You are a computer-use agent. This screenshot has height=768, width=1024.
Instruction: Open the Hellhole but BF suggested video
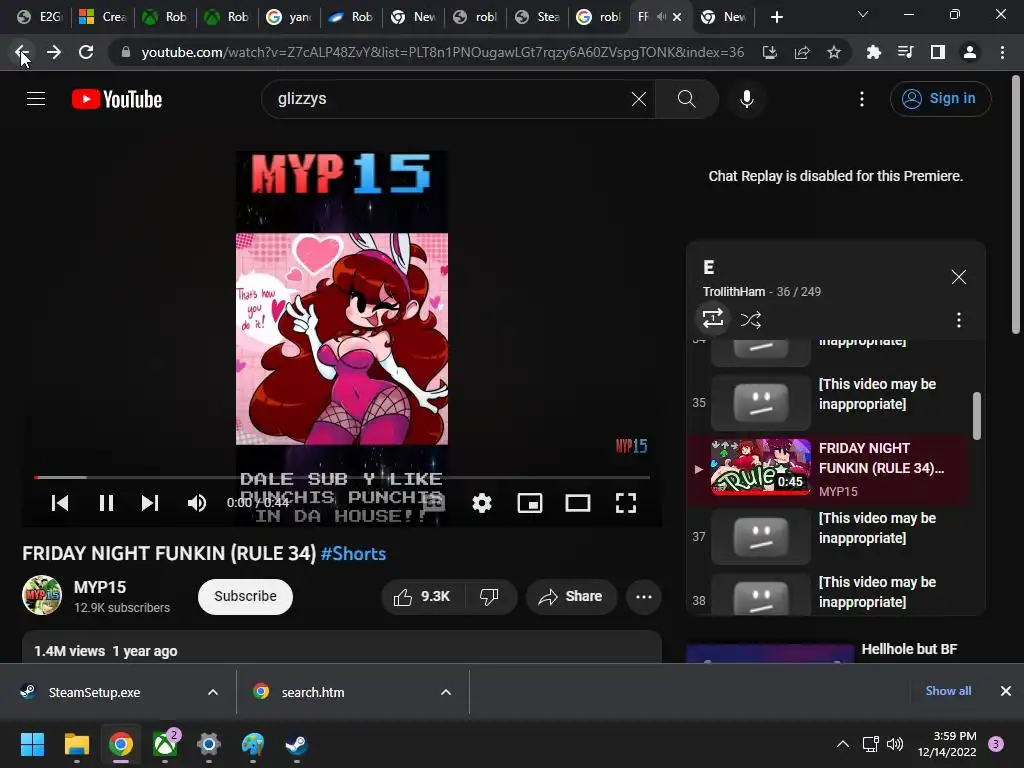pos(909,649)
